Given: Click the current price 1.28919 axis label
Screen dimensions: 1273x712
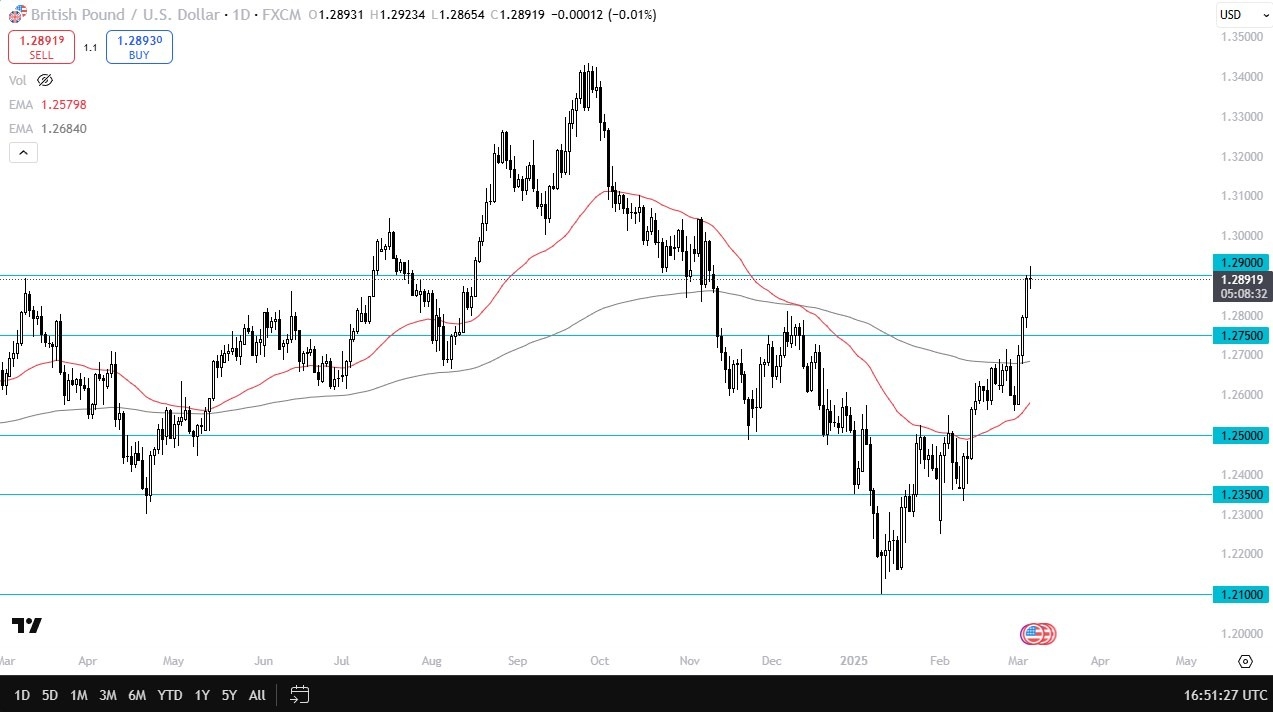Looking at the screenshot, I should click(1241, 280).
